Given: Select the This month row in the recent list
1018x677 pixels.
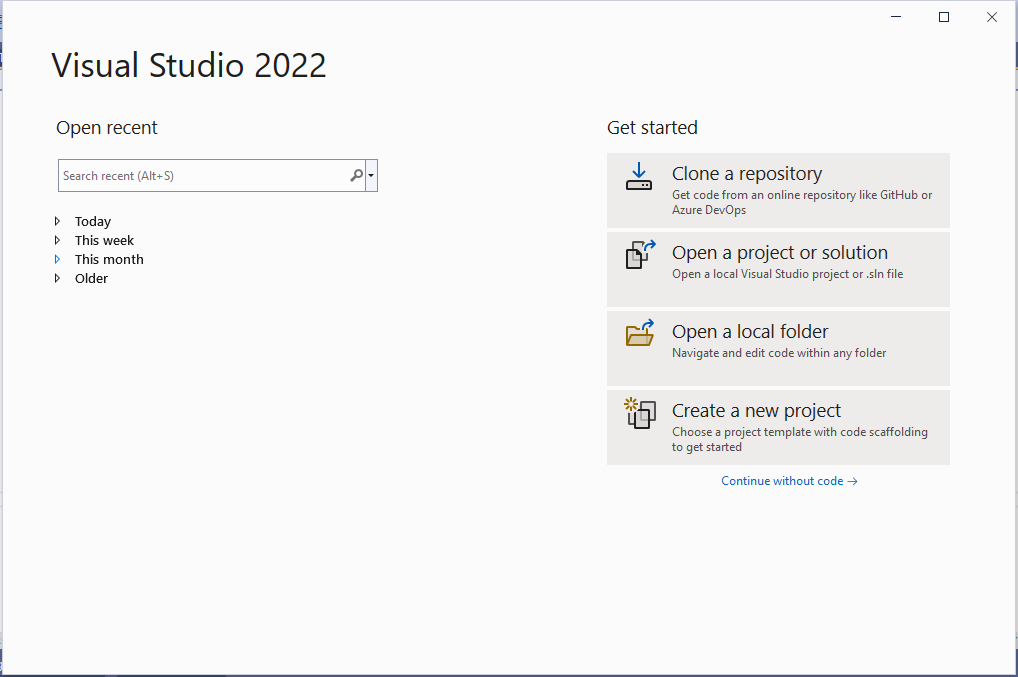Looking at the screenshot, I should (109, 259).
